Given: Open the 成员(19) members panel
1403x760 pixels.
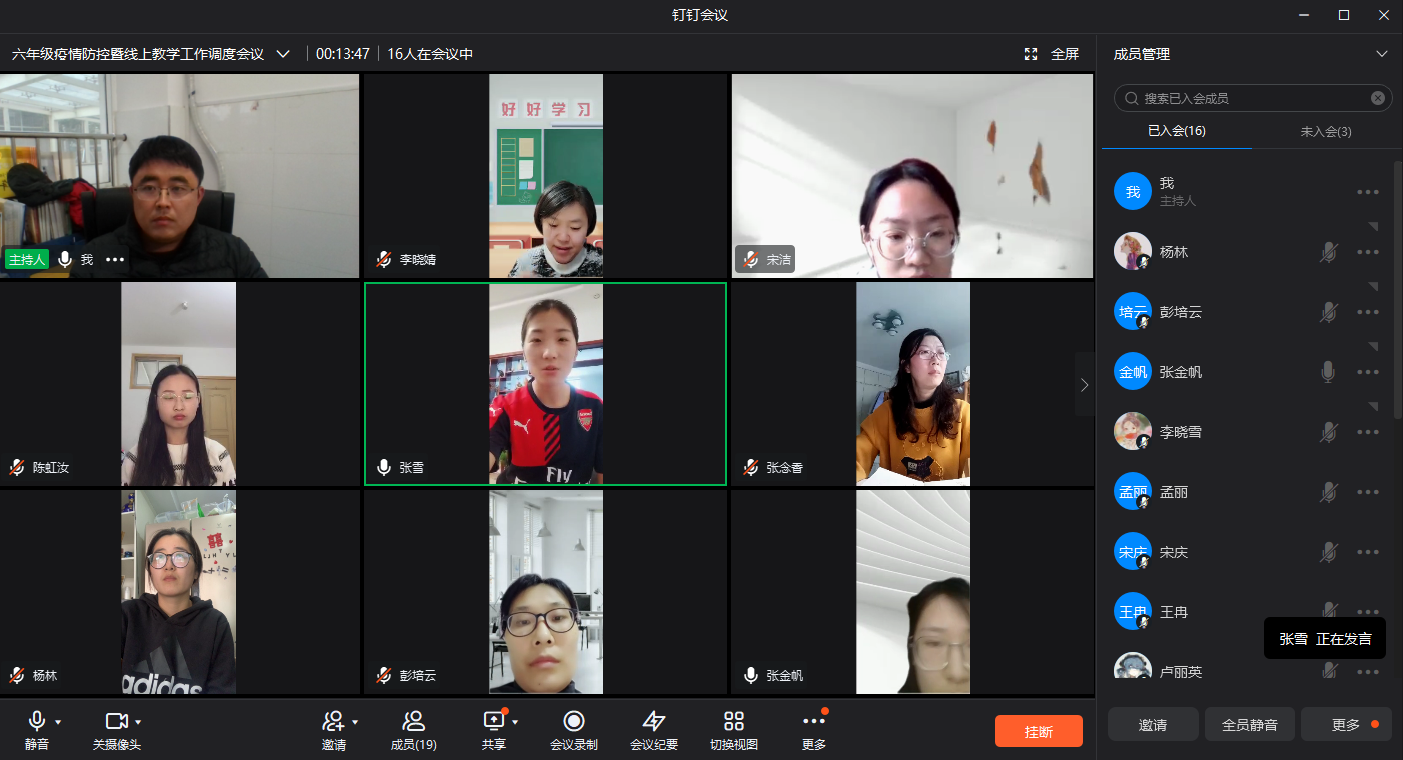Looking at the screenshot, I should [x=413, y=722].
